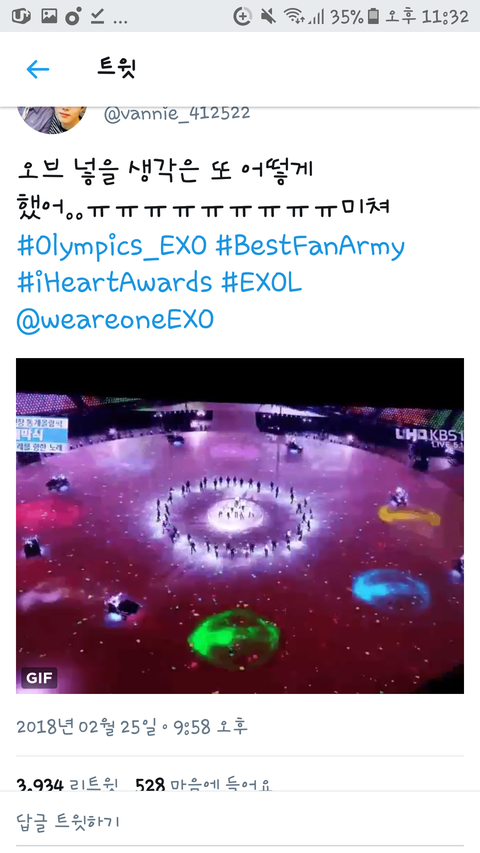
Task: Tap the image notification icon in status bar
Action: [x=49, y=16]
